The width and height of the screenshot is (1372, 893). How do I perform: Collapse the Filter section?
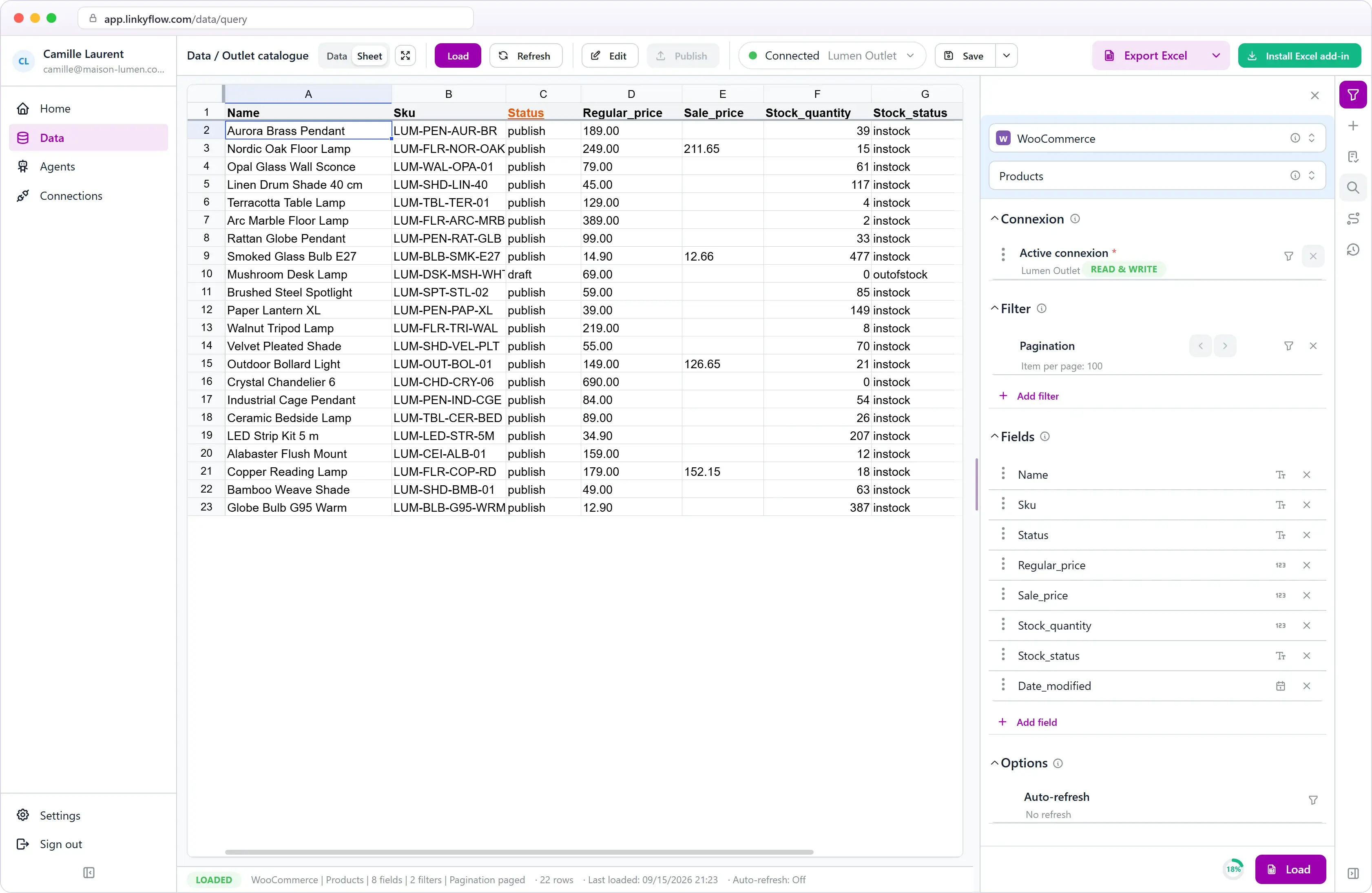coord(994,308)
